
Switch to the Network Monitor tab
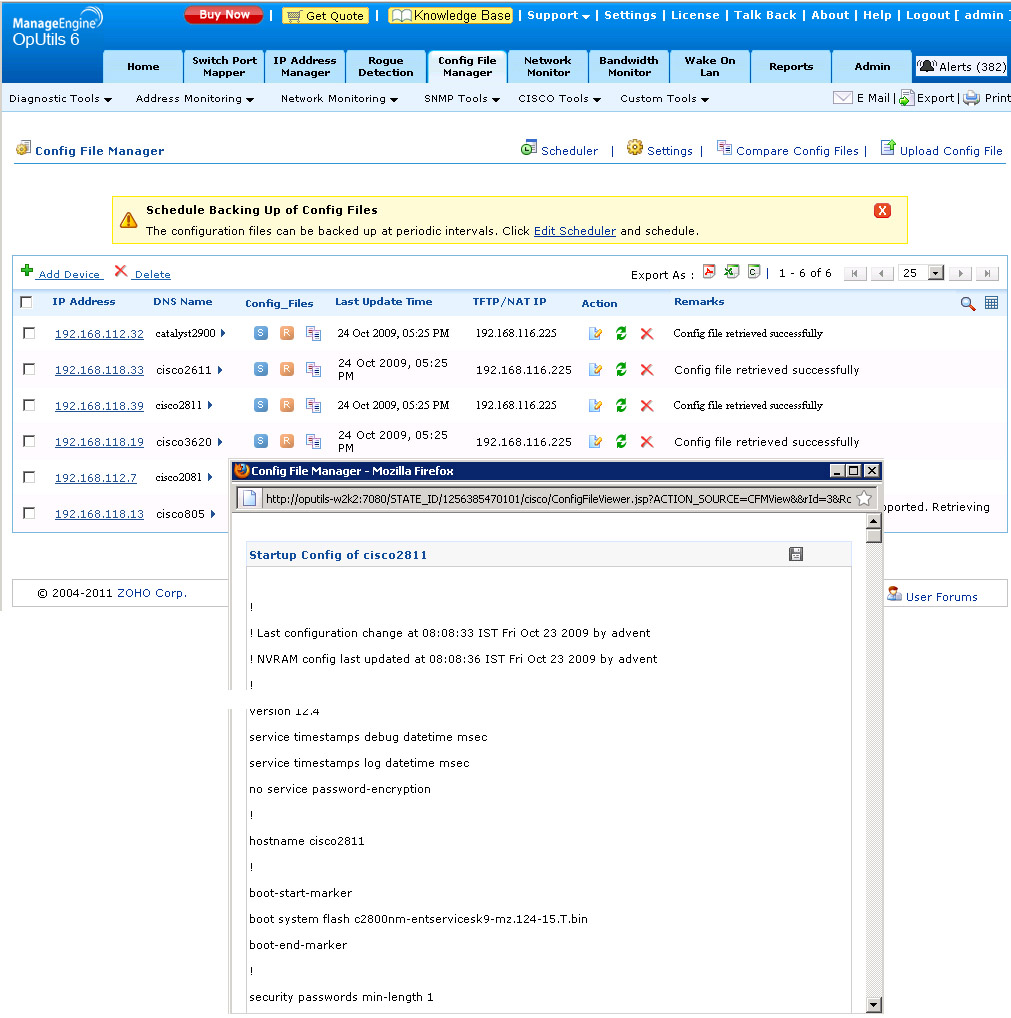[x=548, y=66]
